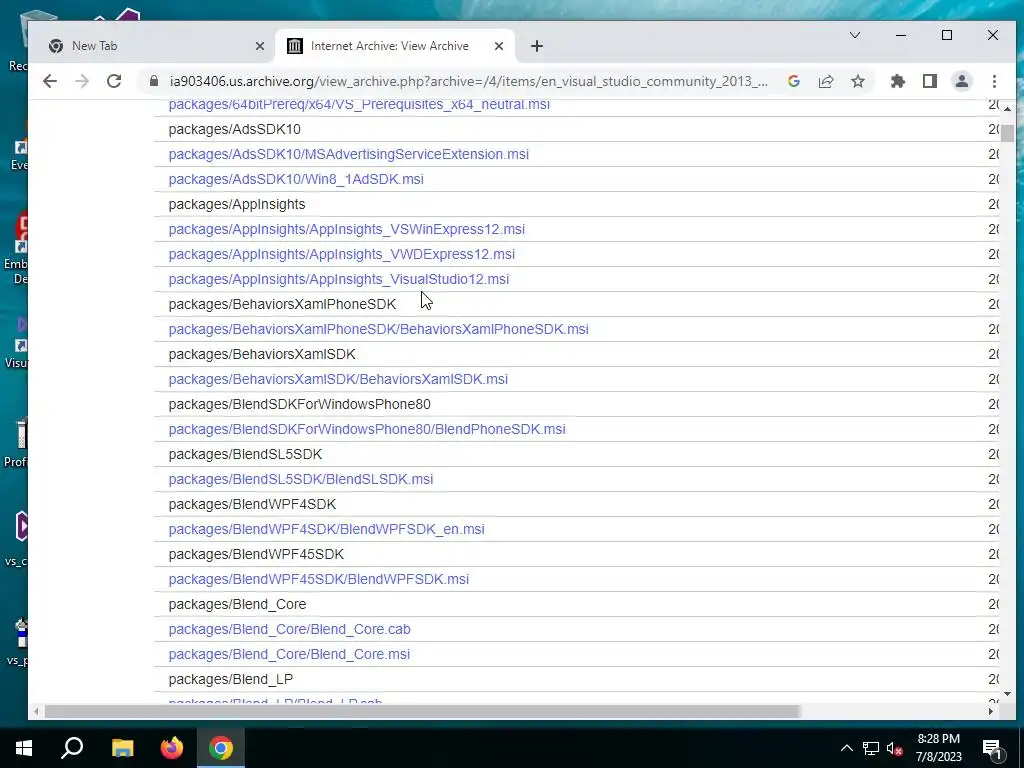Viewport: 1024px width, 768px height.
Task: Open AppInsights_VWDExpress12.msi link
Action: [342, 254]
